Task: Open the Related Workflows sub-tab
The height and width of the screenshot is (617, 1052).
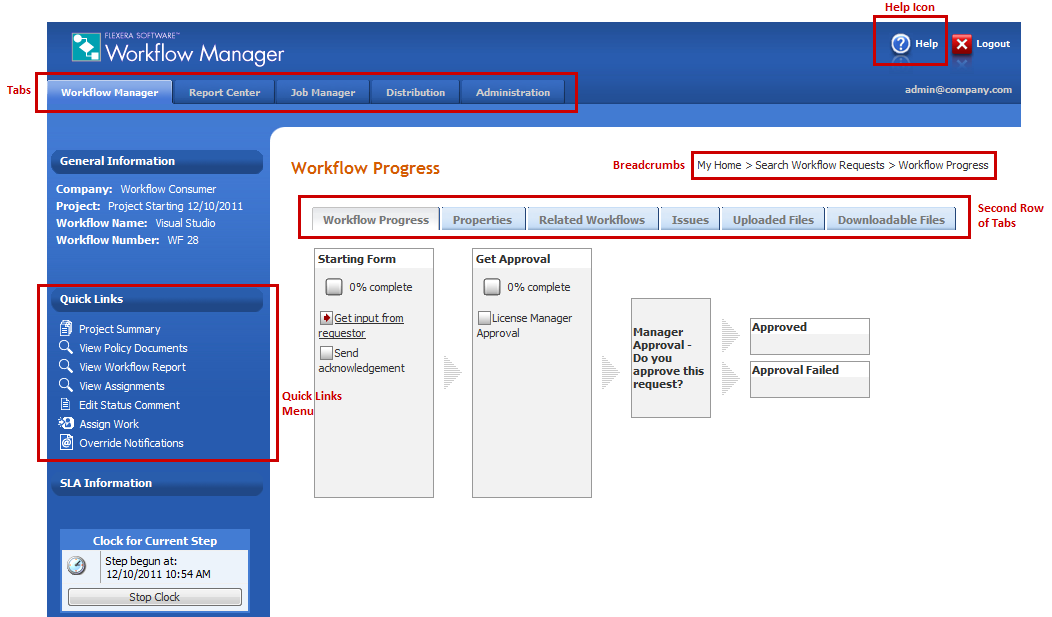Action: click(x=592, y=219)
